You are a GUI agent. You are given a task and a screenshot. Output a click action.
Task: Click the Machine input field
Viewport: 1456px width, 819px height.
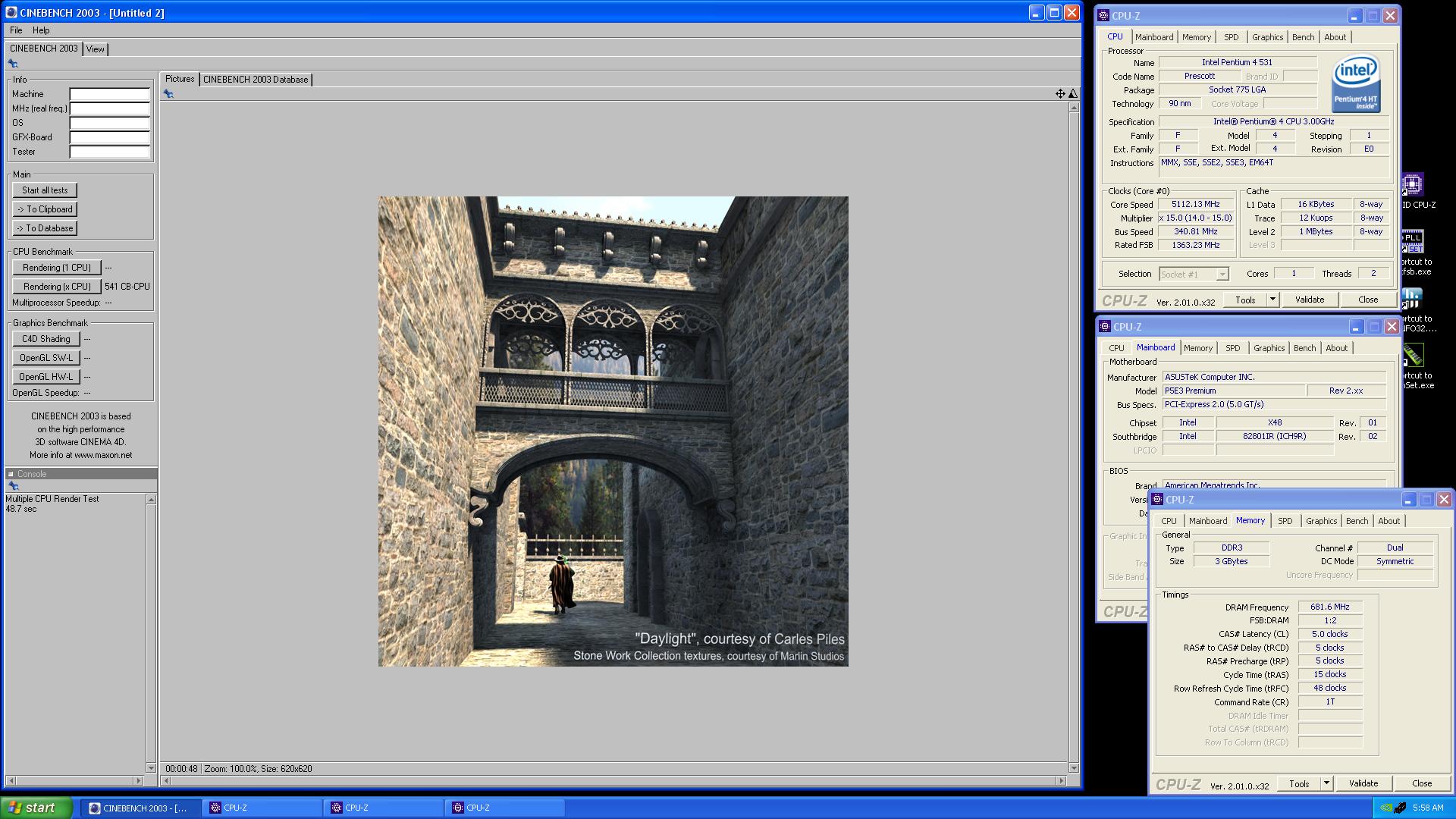pyautogui.click(x=110, y=94)
